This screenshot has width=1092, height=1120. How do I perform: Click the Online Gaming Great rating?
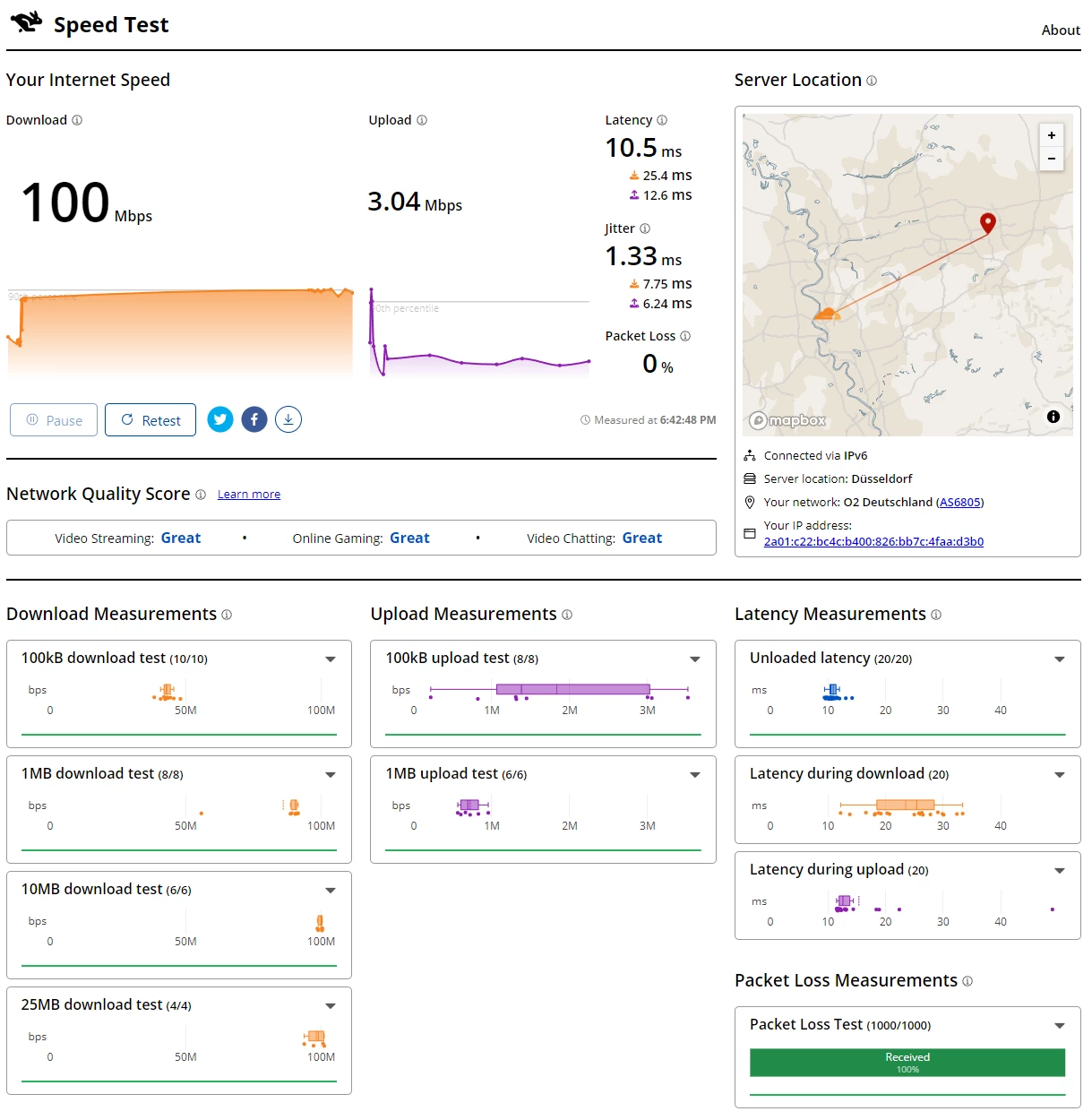[x=409, y=538]
